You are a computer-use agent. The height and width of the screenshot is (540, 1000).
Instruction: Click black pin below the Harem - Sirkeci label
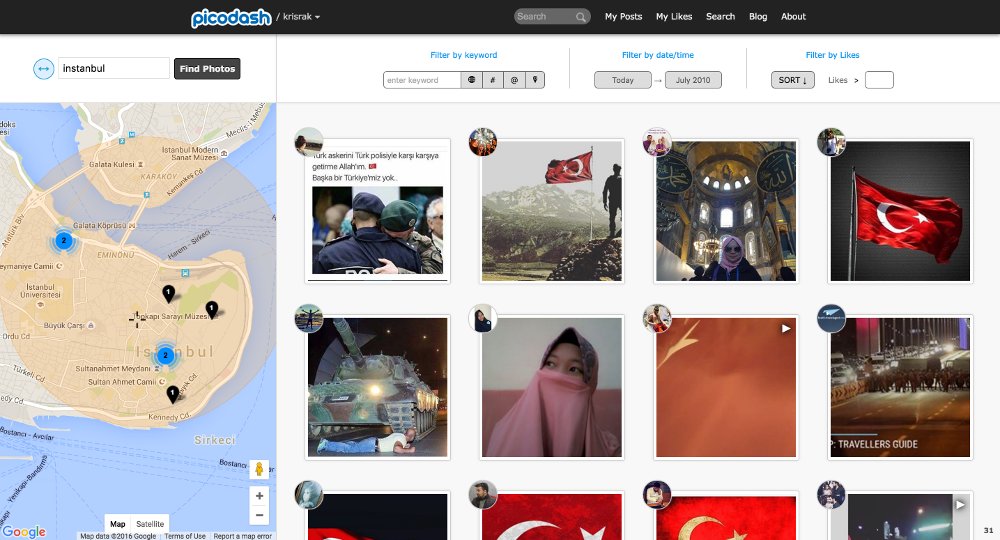(168, 293)
